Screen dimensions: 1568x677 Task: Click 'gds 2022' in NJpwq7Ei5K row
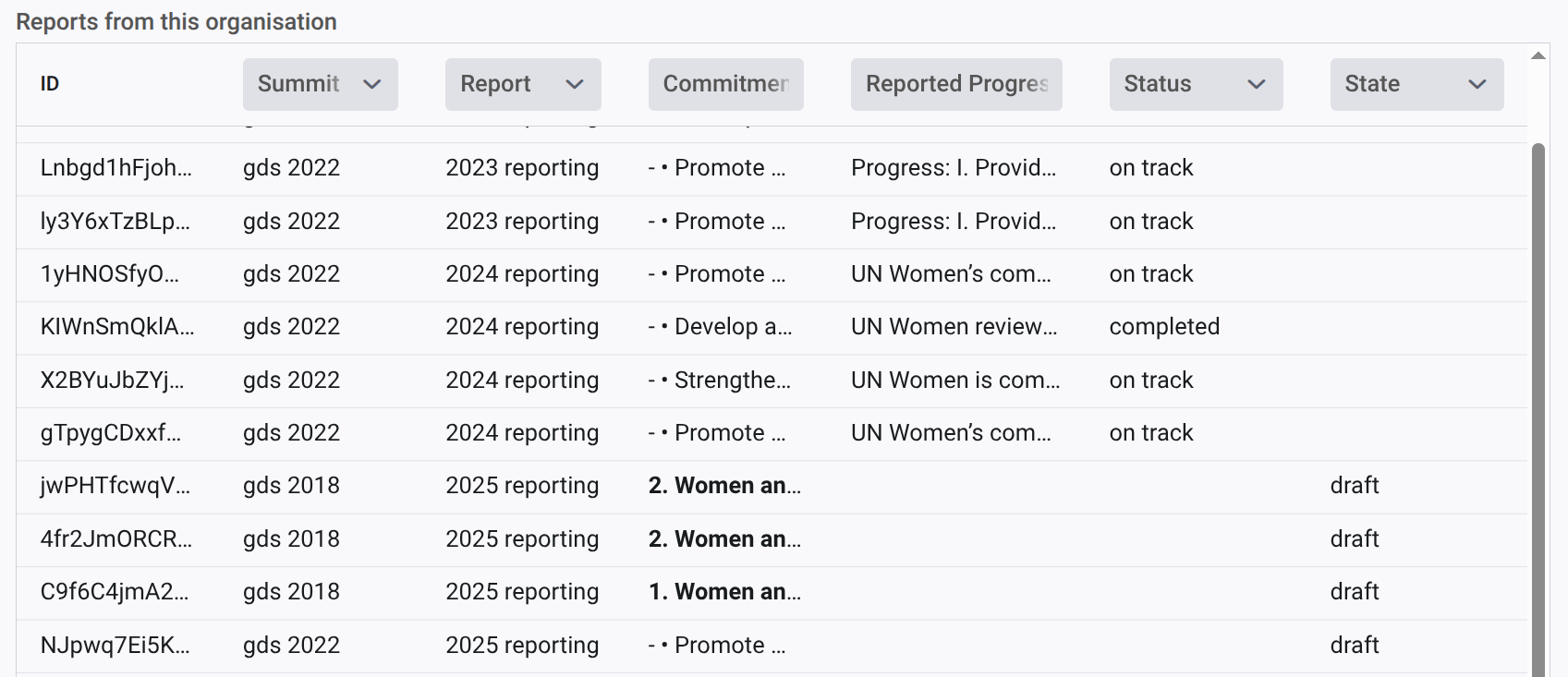[x=292, y=646]
